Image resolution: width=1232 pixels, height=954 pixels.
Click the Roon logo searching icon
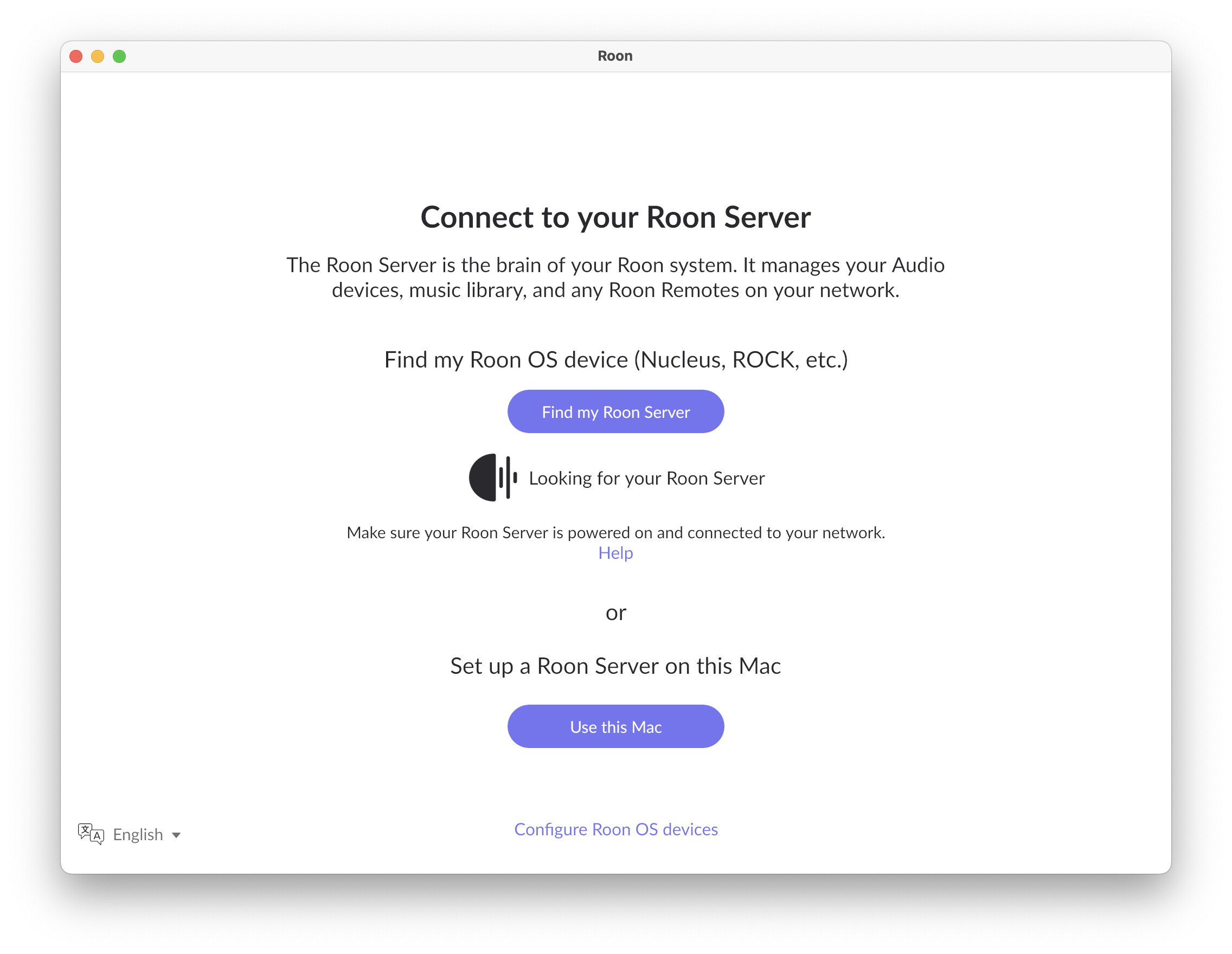pos(493,478)
